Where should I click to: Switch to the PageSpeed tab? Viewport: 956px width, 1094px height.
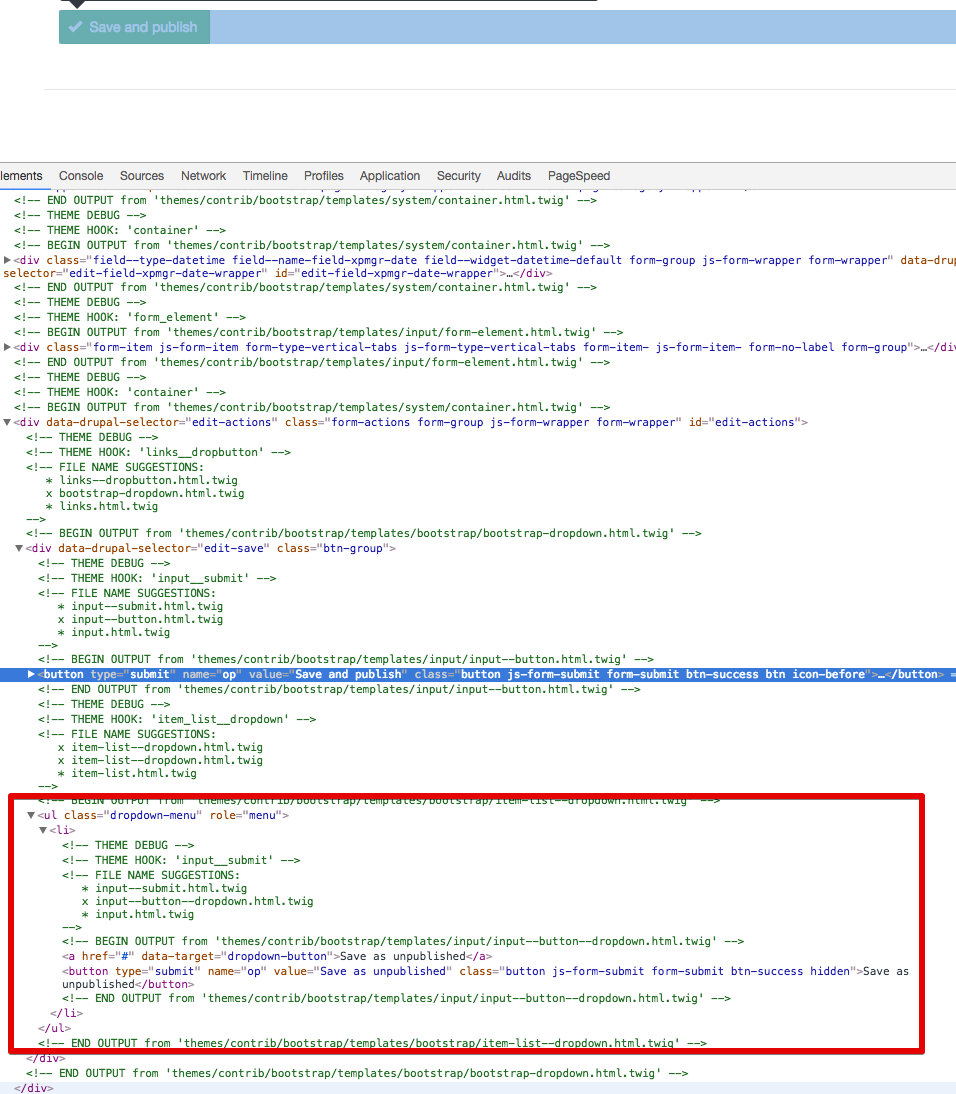click(578, 176)
